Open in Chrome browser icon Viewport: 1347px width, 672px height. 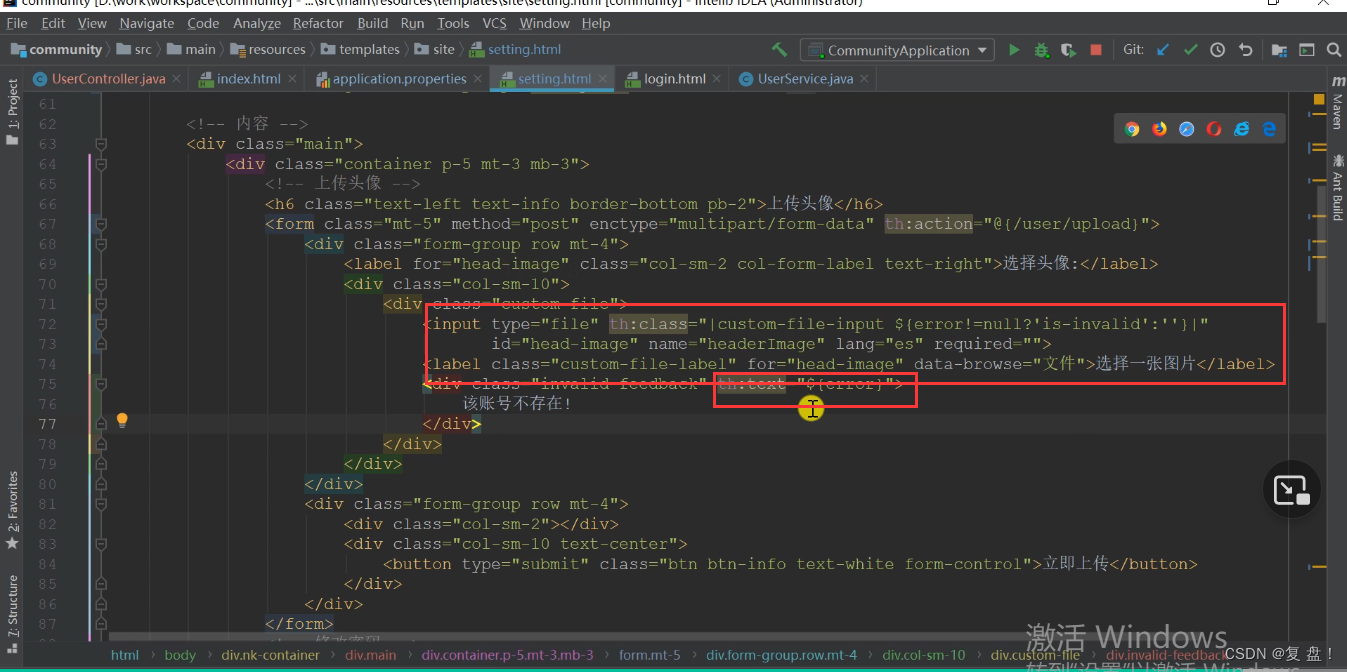(1132, 128)
